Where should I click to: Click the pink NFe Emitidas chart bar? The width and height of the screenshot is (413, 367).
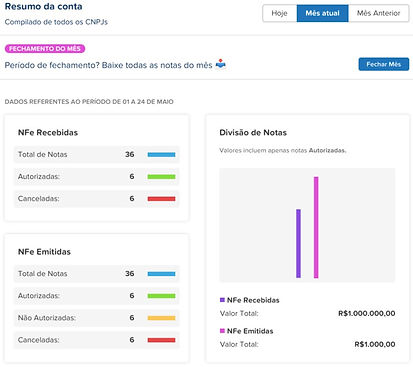point(316,227)
